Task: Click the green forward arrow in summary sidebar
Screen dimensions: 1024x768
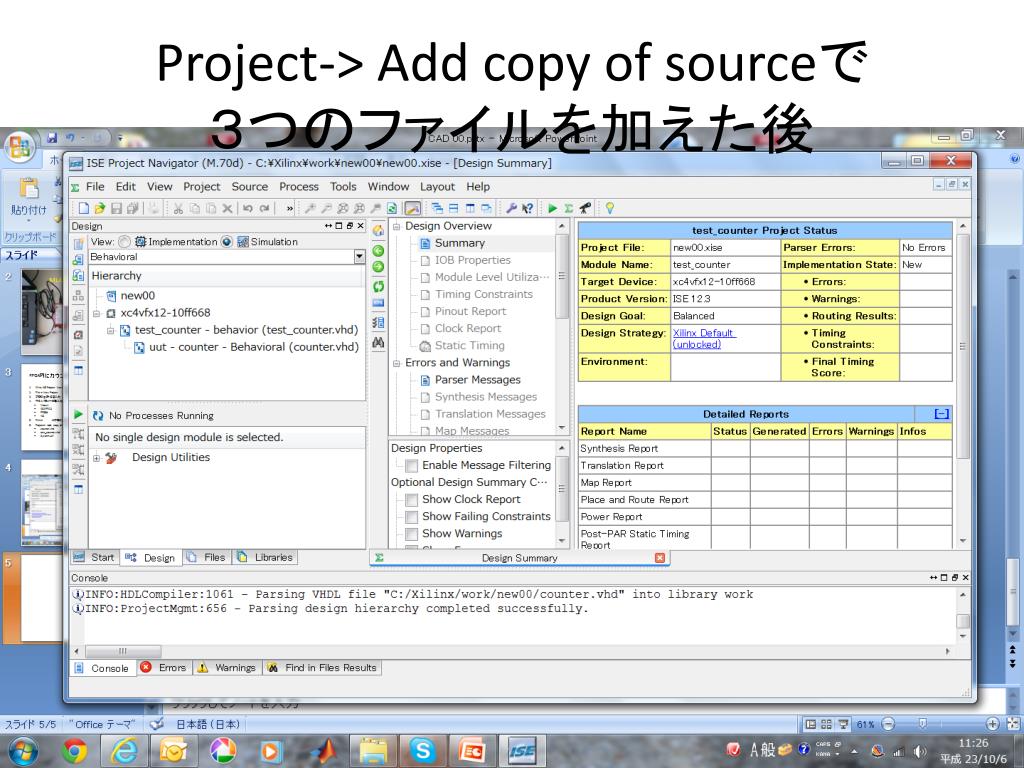Action: 379,266
